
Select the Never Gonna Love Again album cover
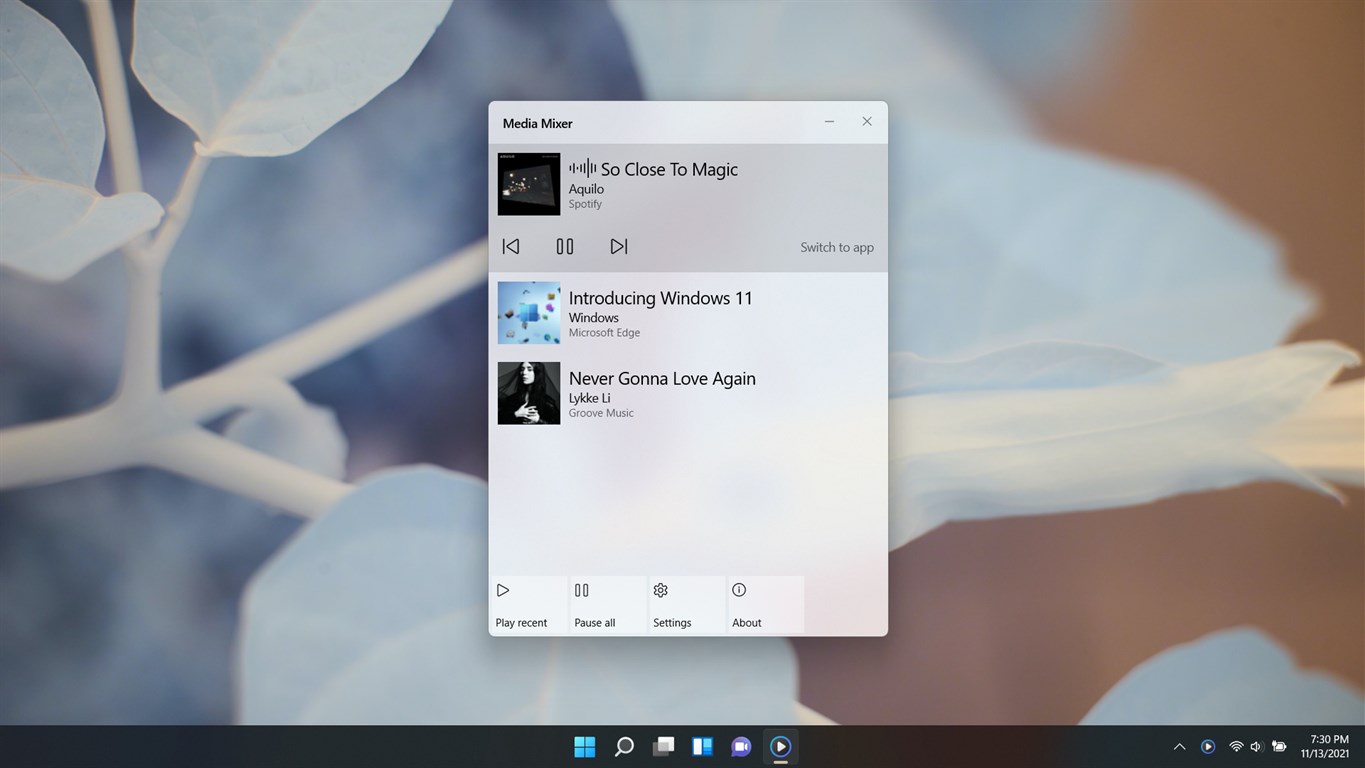(529, 393)
